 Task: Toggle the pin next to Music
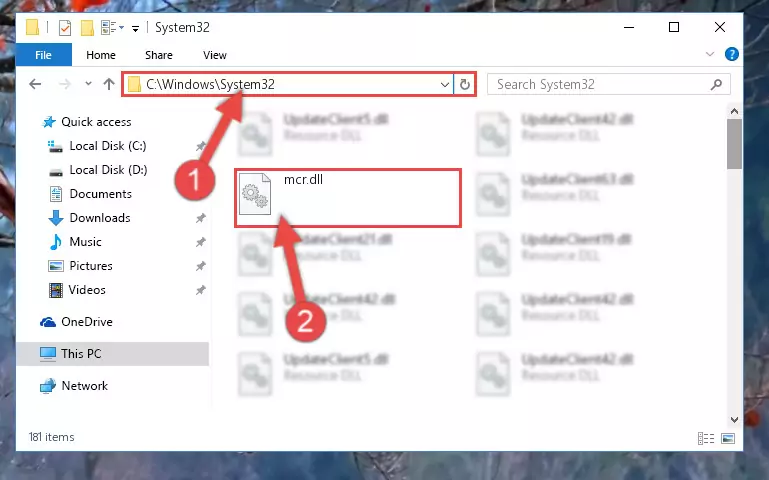201,242
